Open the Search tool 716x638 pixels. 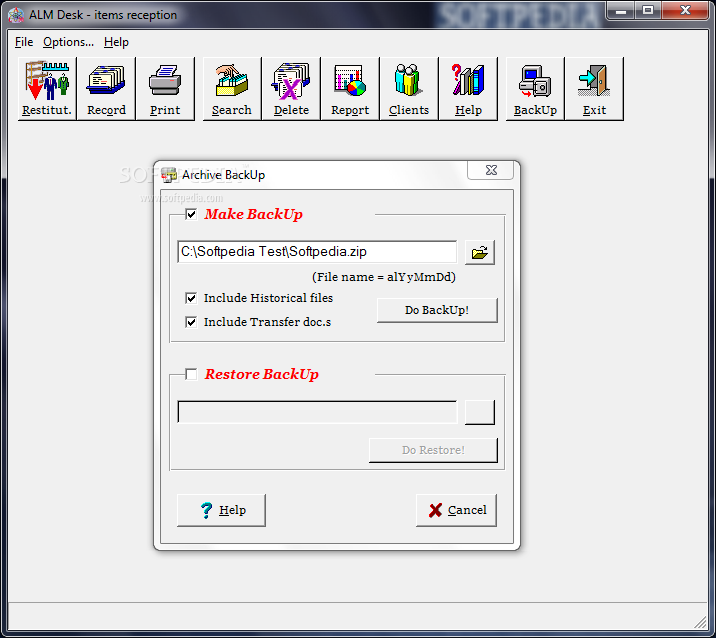[x=232, y=89]
